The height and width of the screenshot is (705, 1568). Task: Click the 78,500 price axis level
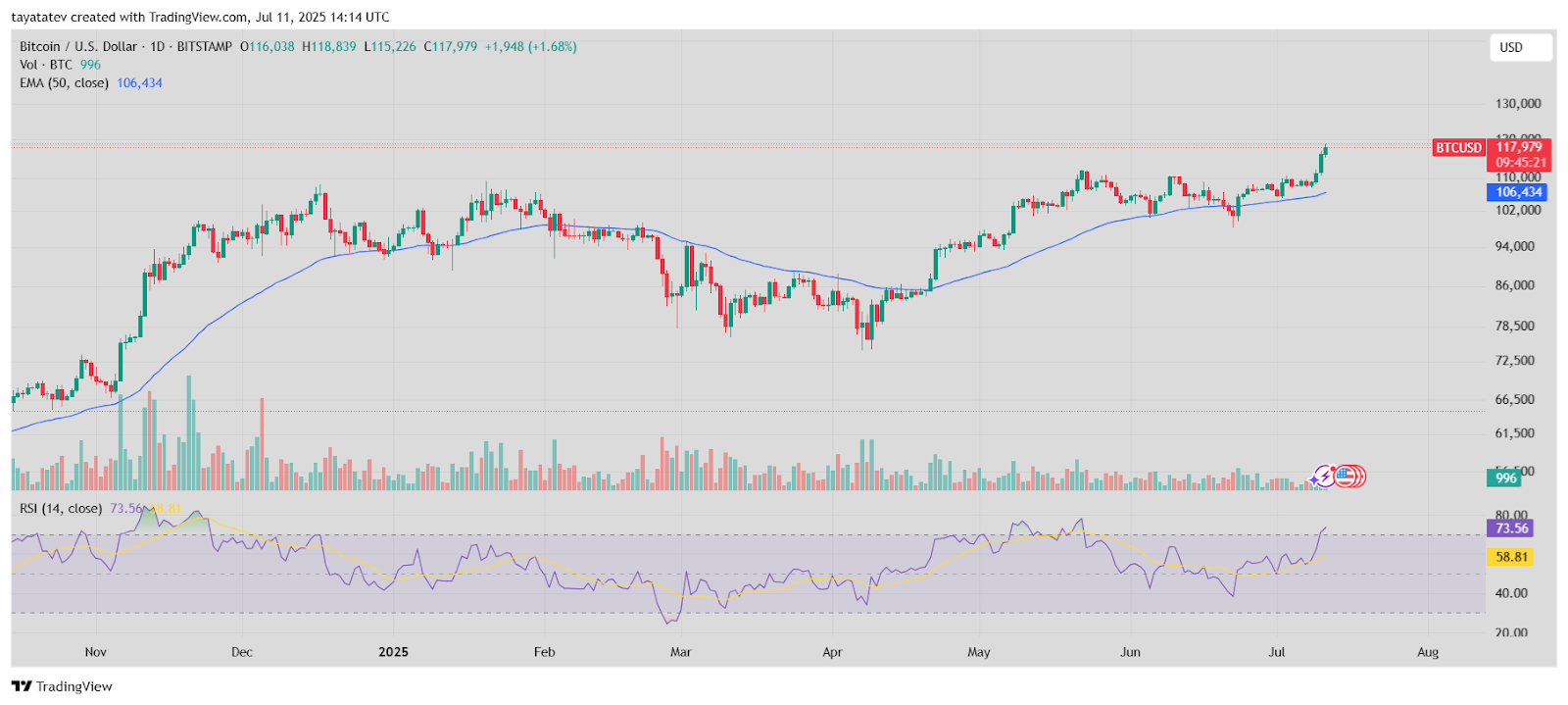tap(1515, 326)
